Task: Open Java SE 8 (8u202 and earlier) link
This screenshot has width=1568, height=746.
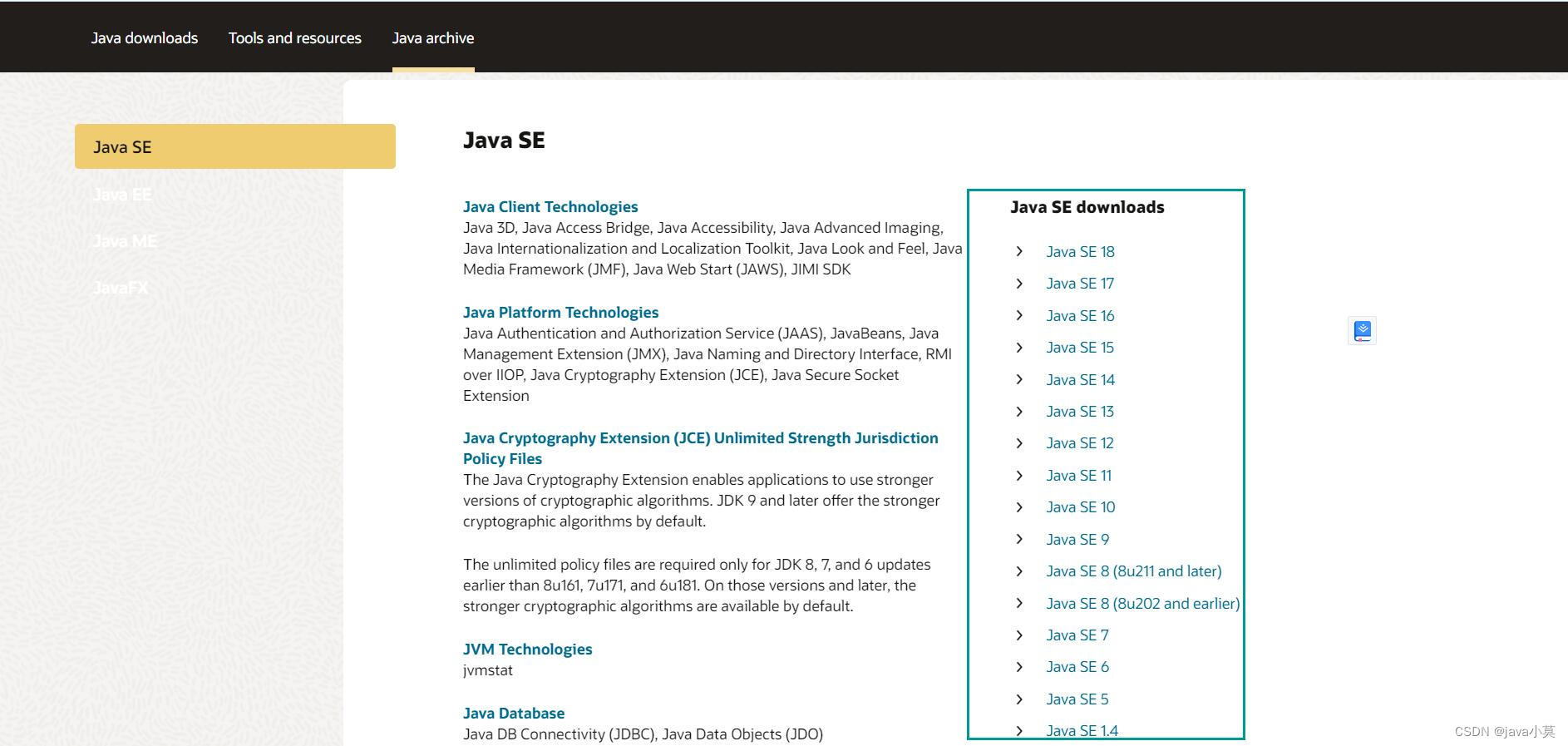Action: (x=1143, y=604)
